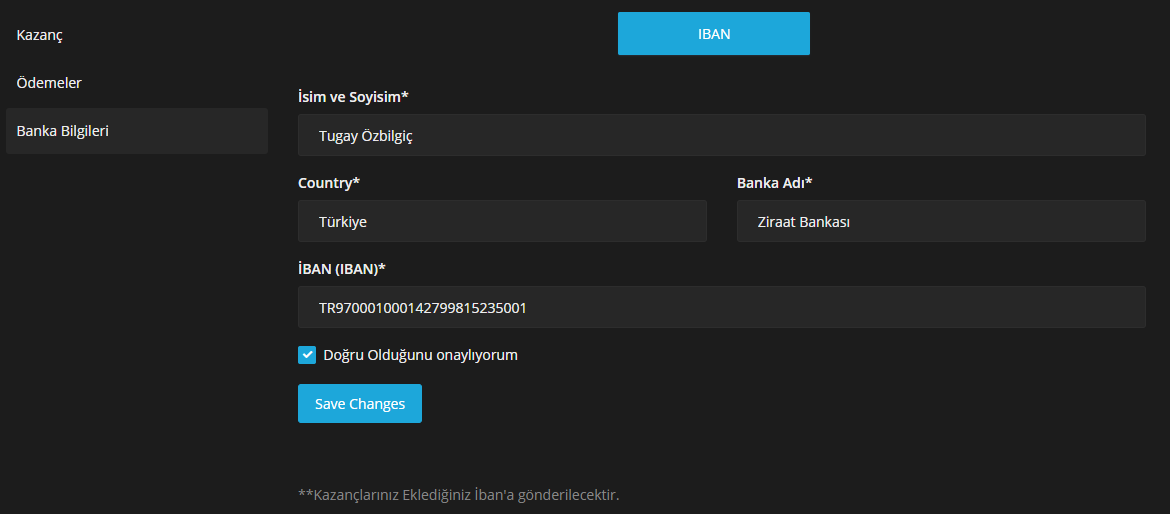Click the Kazançlarınız footer note text
Screen dimensions: 1170x514
click(x=459, y=495)
